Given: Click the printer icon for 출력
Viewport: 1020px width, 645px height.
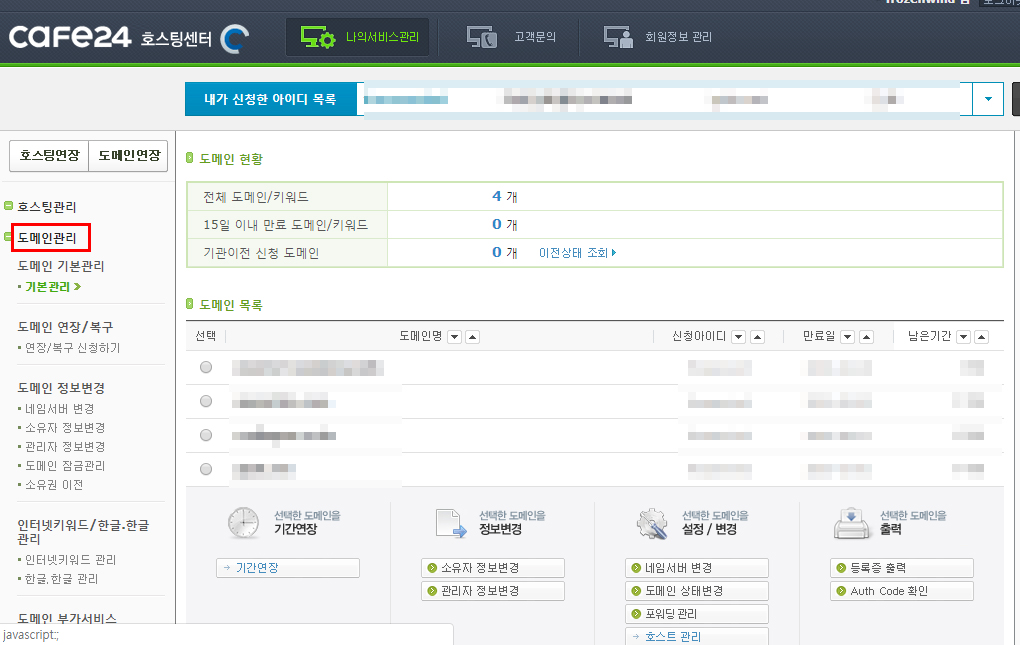Looking at the screenshot, I should [x=852, y=523].
